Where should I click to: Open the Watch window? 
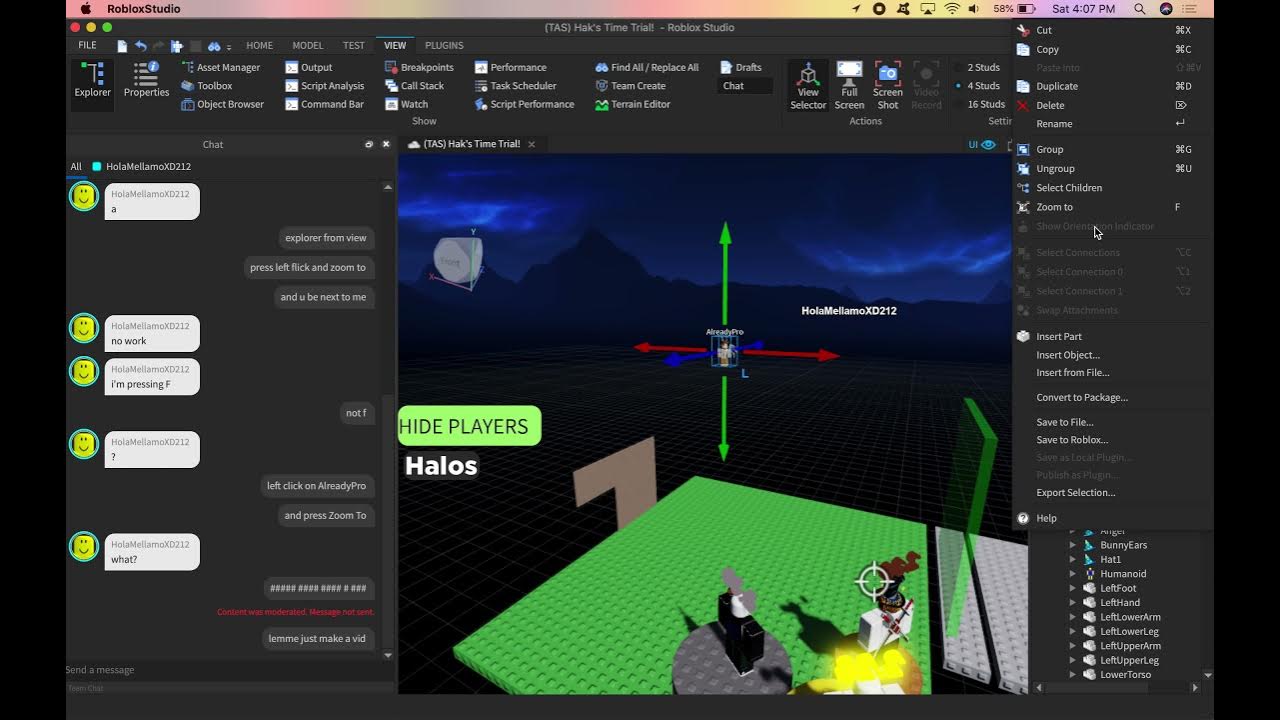(x=406, y=104)
